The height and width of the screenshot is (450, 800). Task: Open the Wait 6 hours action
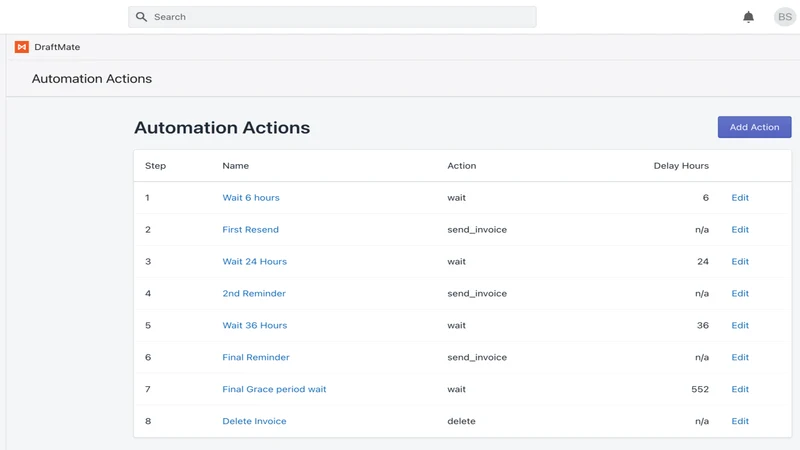(x=251, y=197)
